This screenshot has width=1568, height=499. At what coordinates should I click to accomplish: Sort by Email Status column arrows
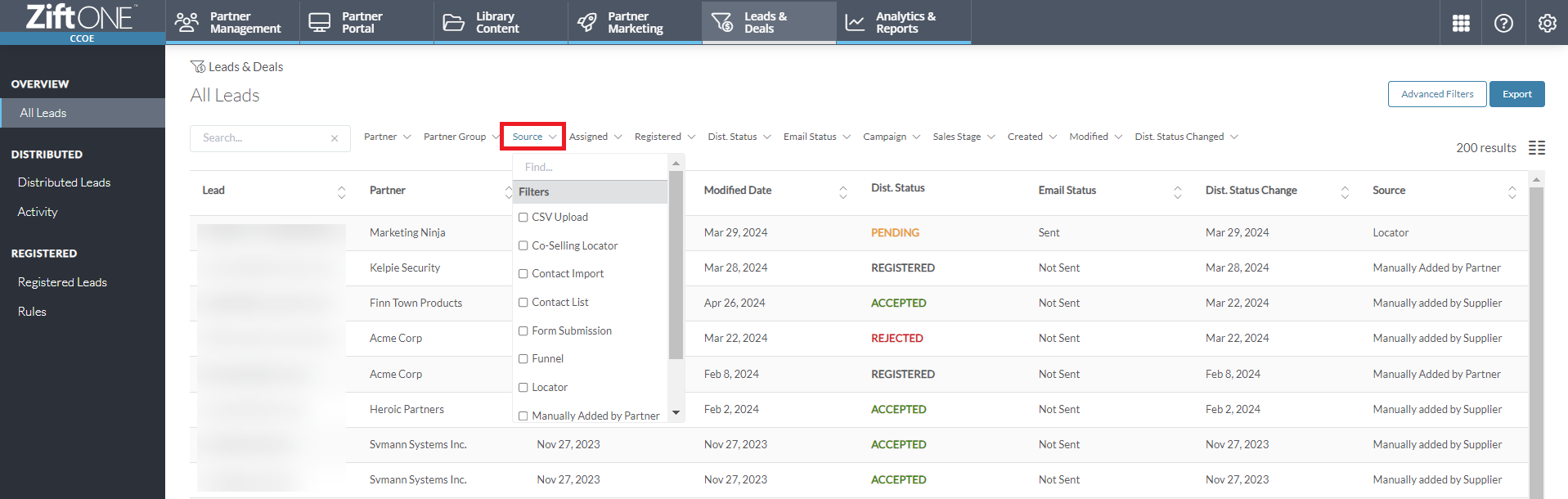1177,192
